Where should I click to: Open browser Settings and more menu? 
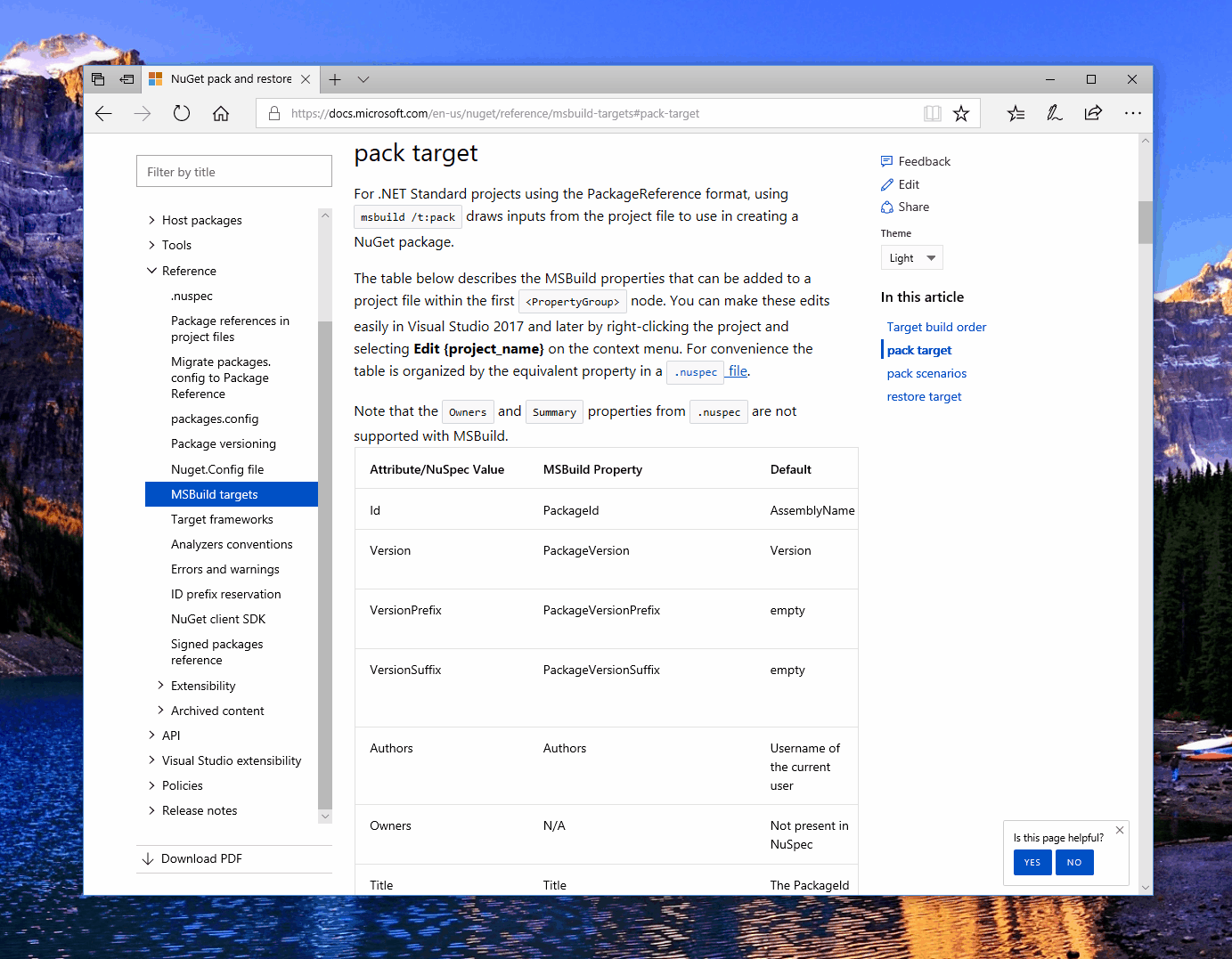1133,113
